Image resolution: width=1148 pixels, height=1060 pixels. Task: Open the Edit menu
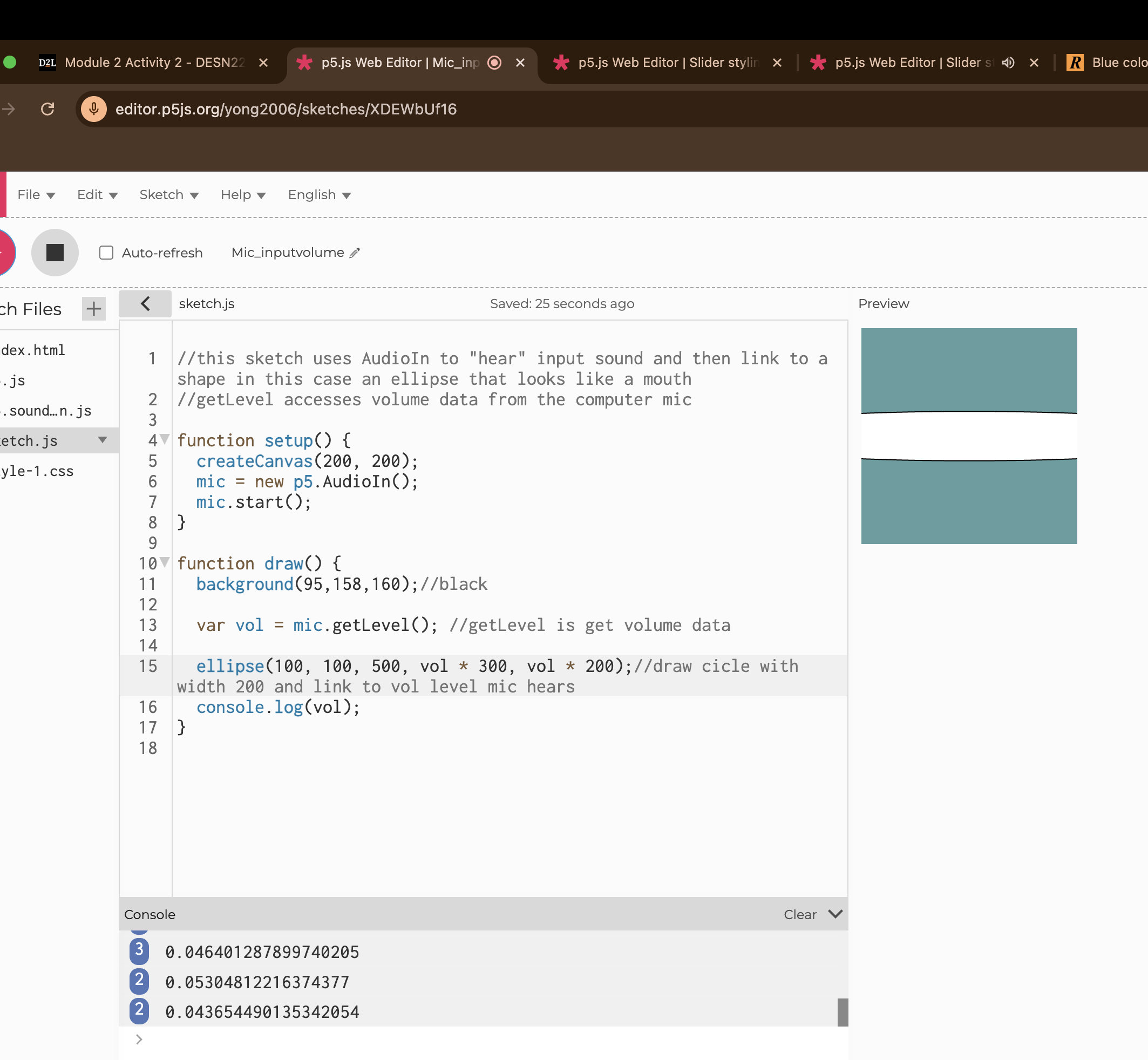[x=98, y=195]
